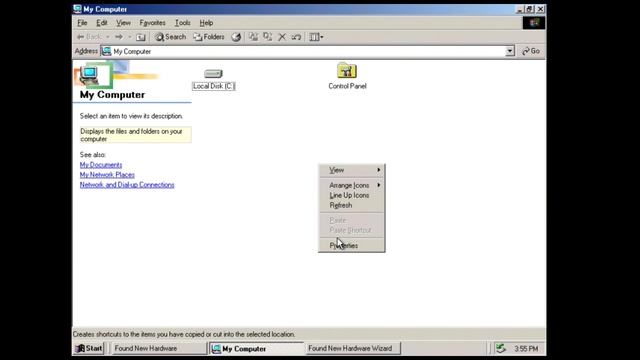Open the Help menu
Screen dimensions: 640x360
click(206, 23)
